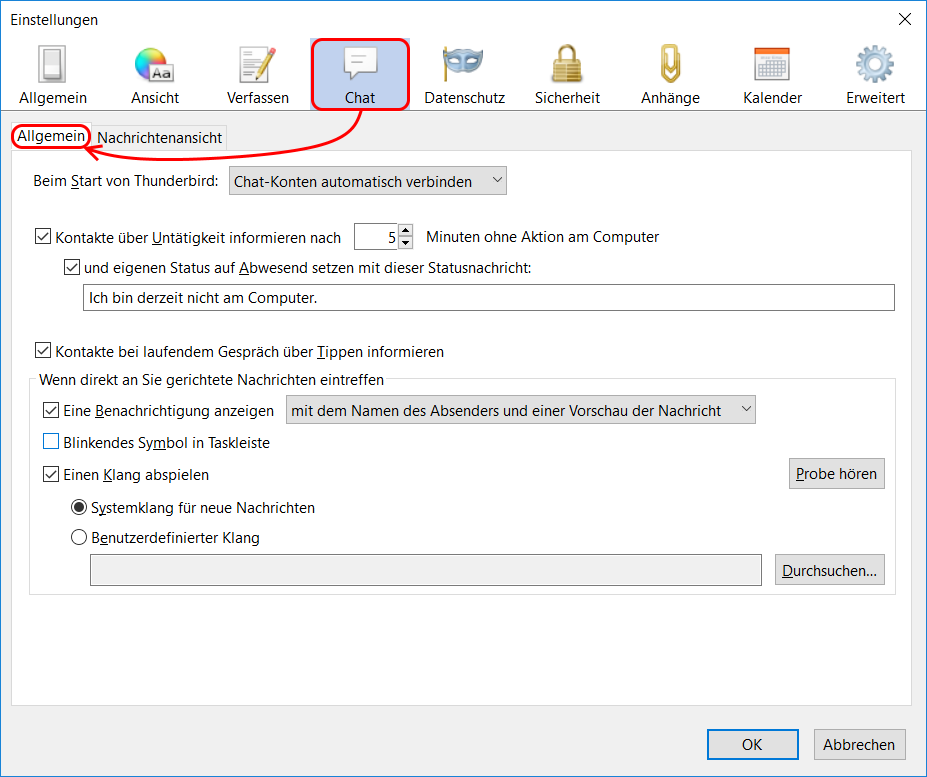Screen dimensions: 927x777
Task: Open the Anhänge paperclip category
Action: 670,75
